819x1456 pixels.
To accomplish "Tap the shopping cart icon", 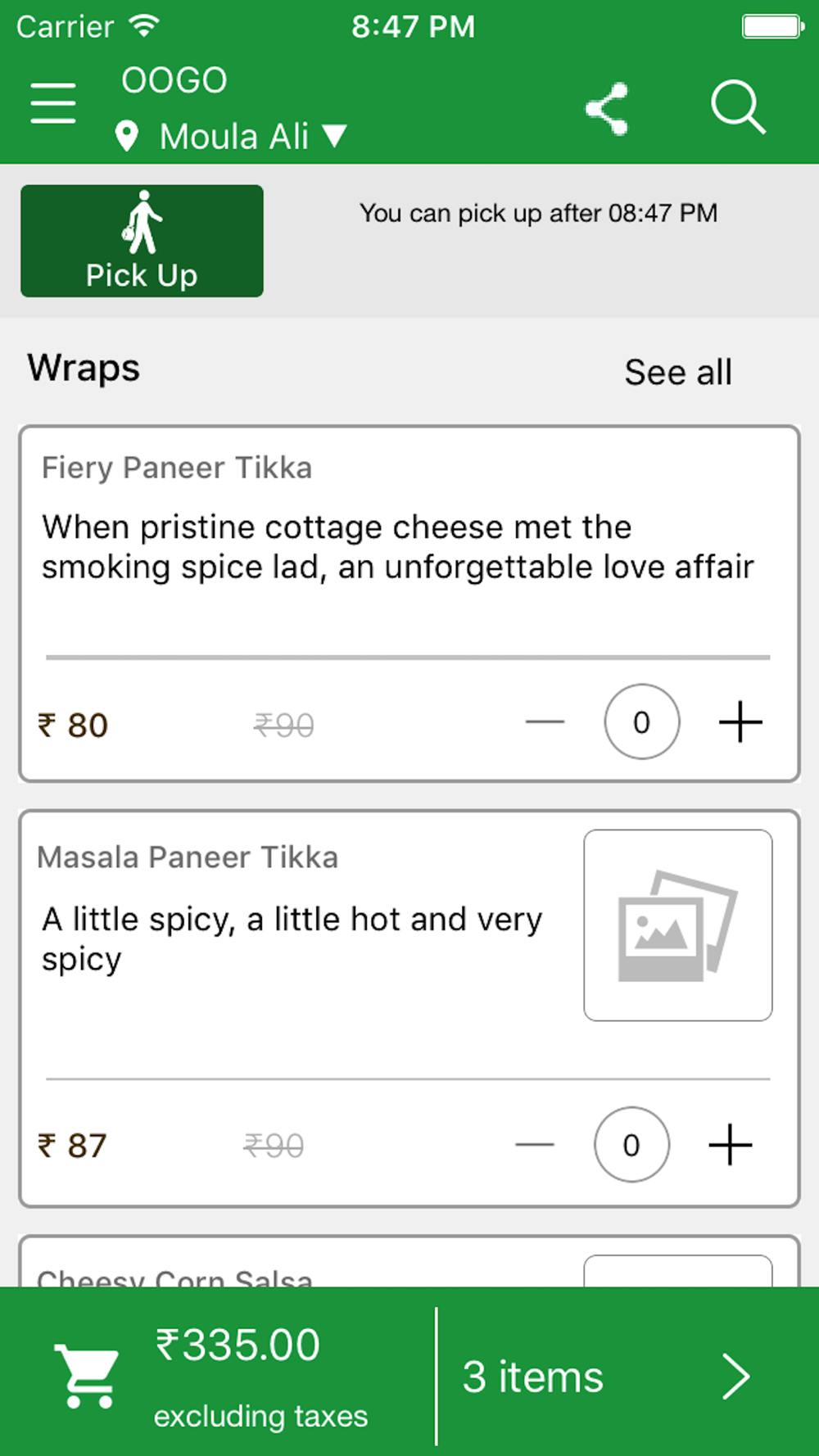I will click(87, 1376).
